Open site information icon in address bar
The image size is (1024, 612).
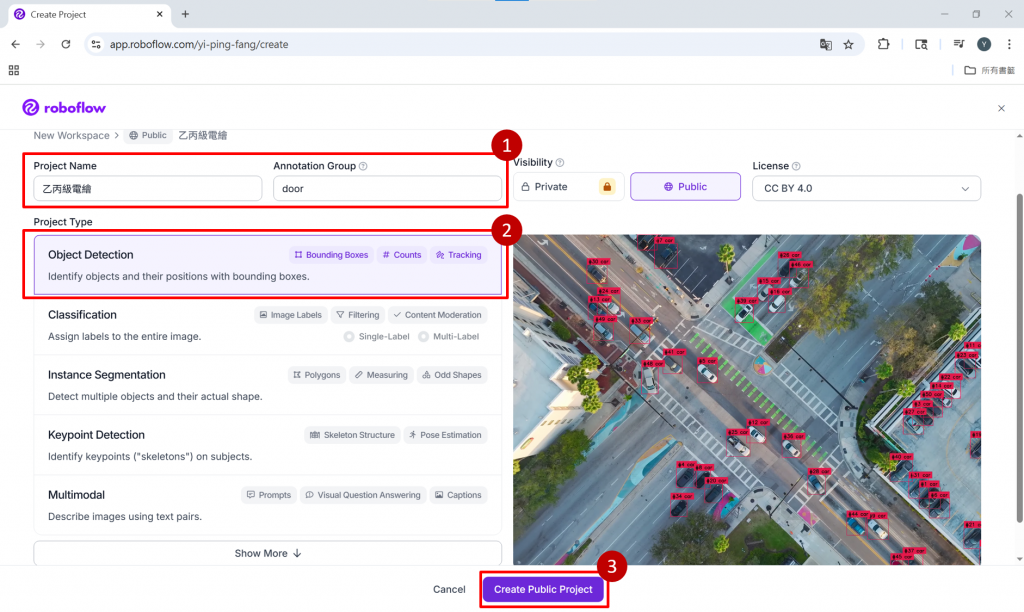pos(96,44)
